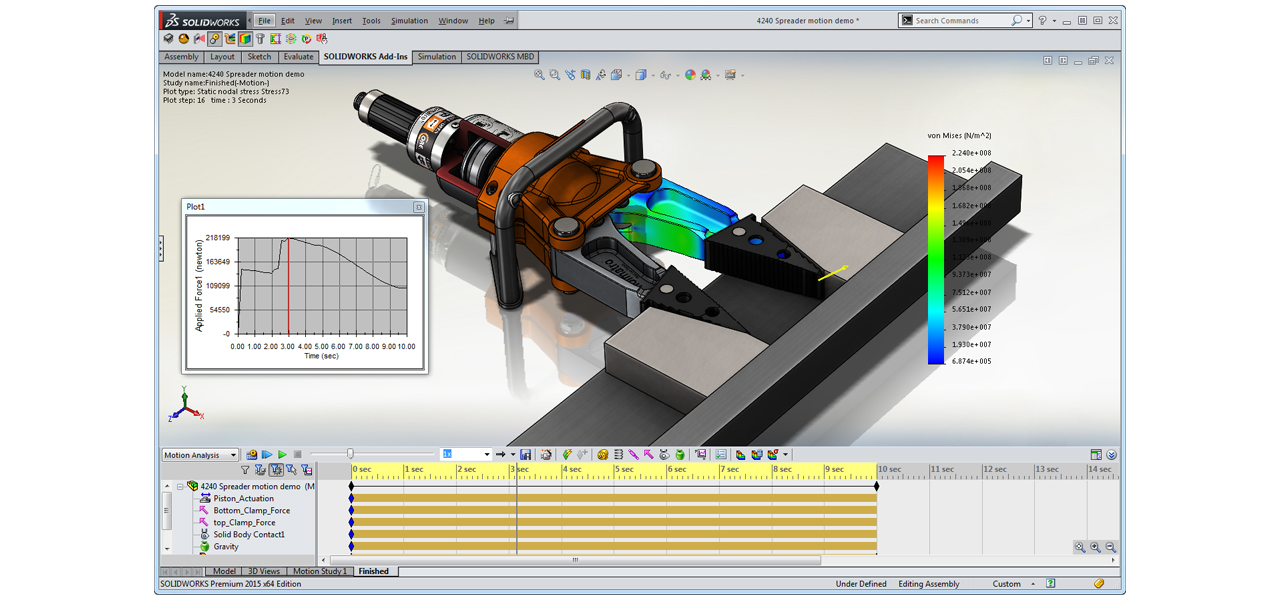Click the Search Commands input field
The height and width of the screenshot is (600, 1280).
pos(961,20)
